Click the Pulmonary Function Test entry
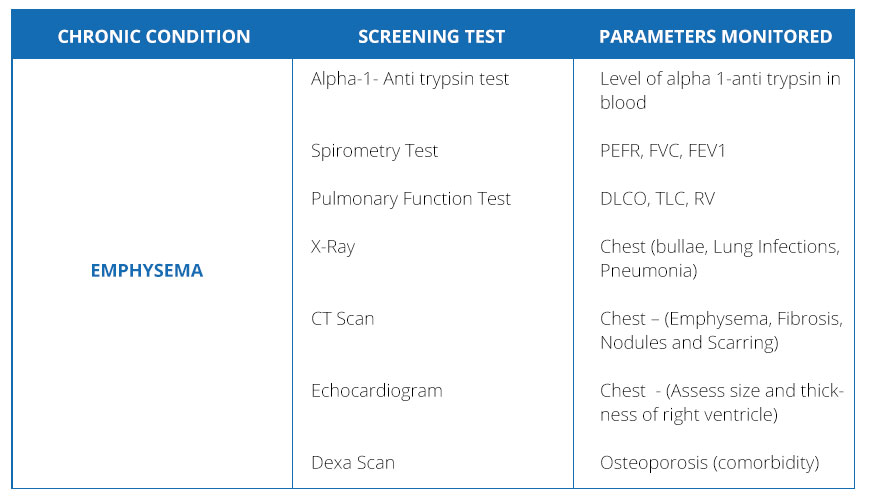 click(410, 199)
